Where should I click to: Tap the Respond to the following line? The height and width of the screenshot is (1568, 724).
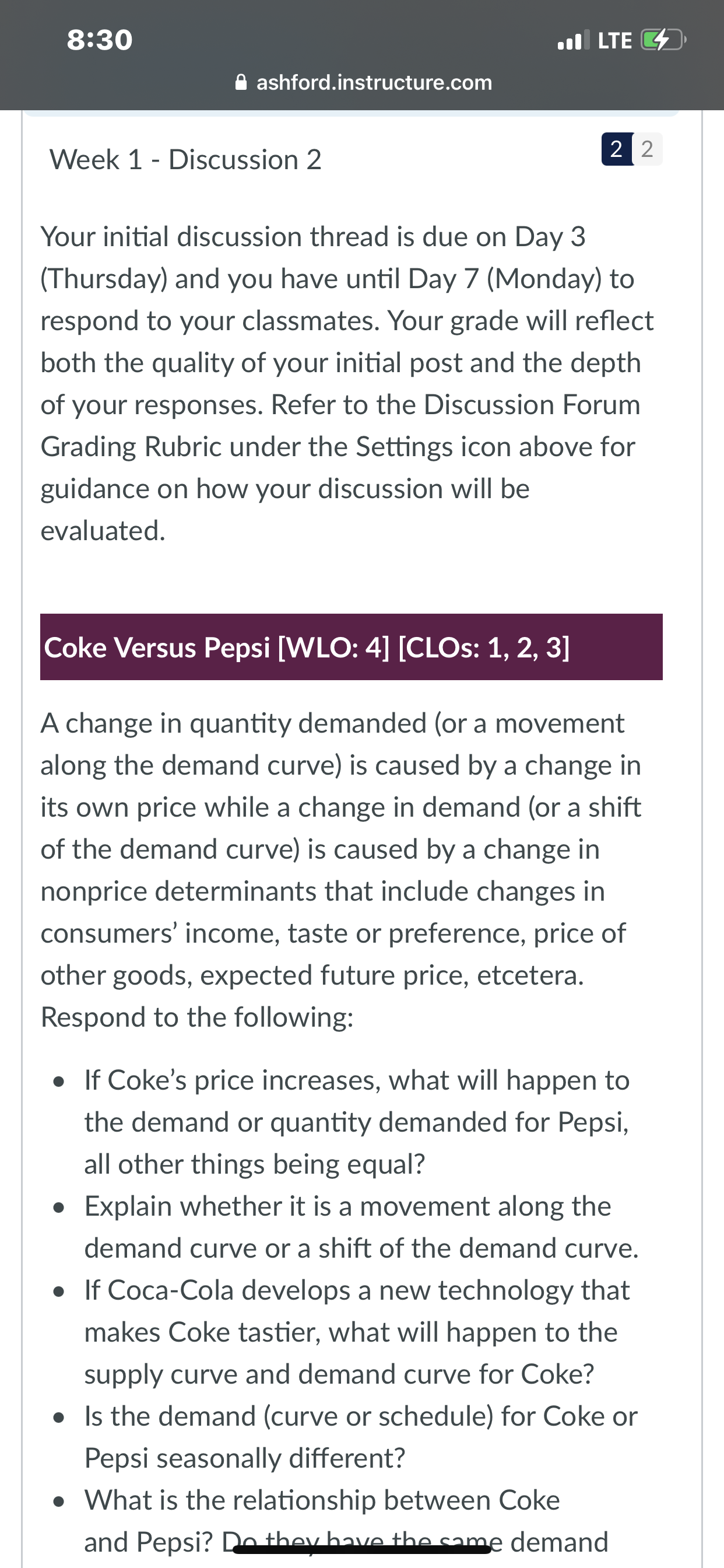(197, 1017)
